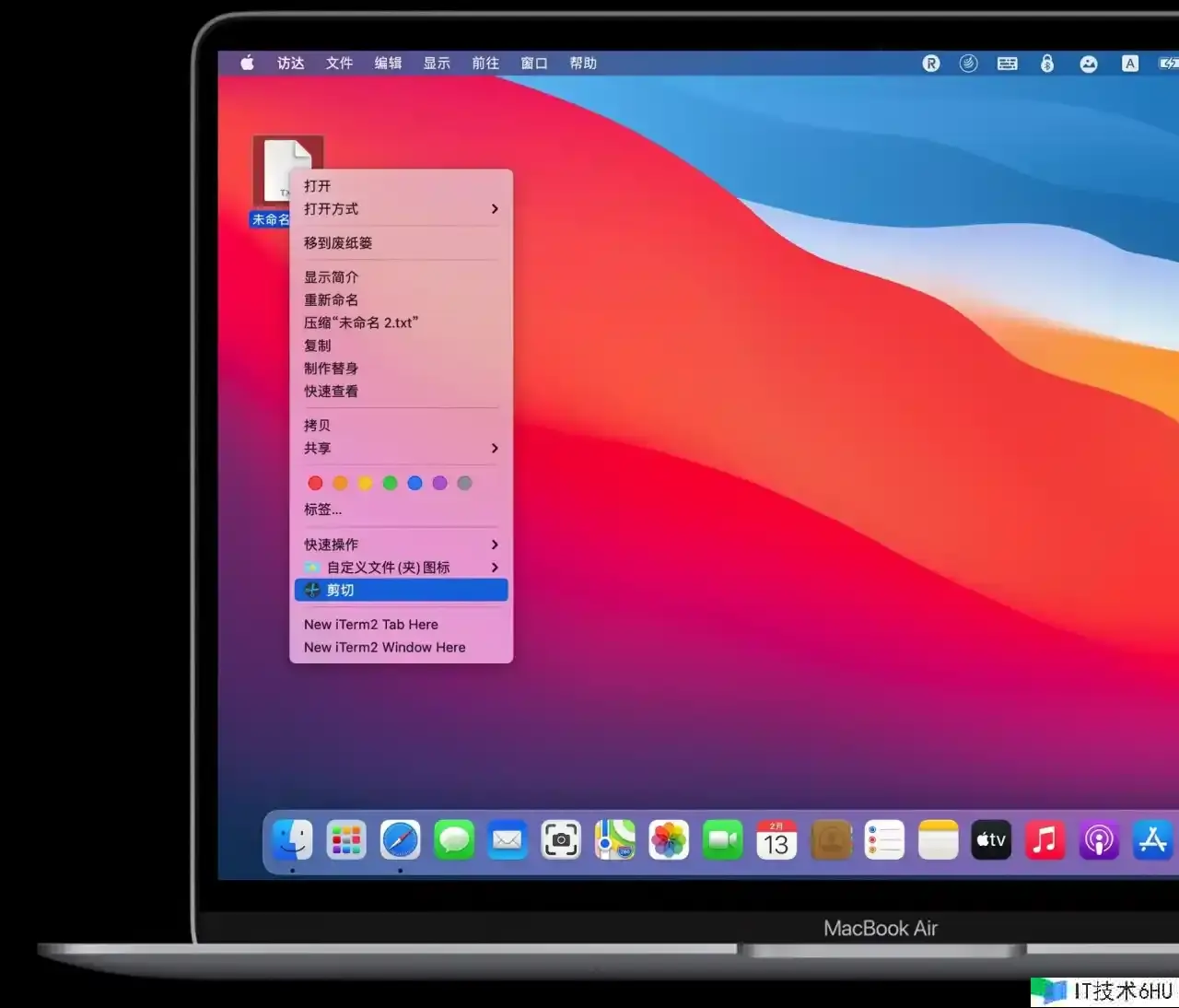Click the Apple logo menu
Screen dimensions: 1179x1008
tap(247, 63)
